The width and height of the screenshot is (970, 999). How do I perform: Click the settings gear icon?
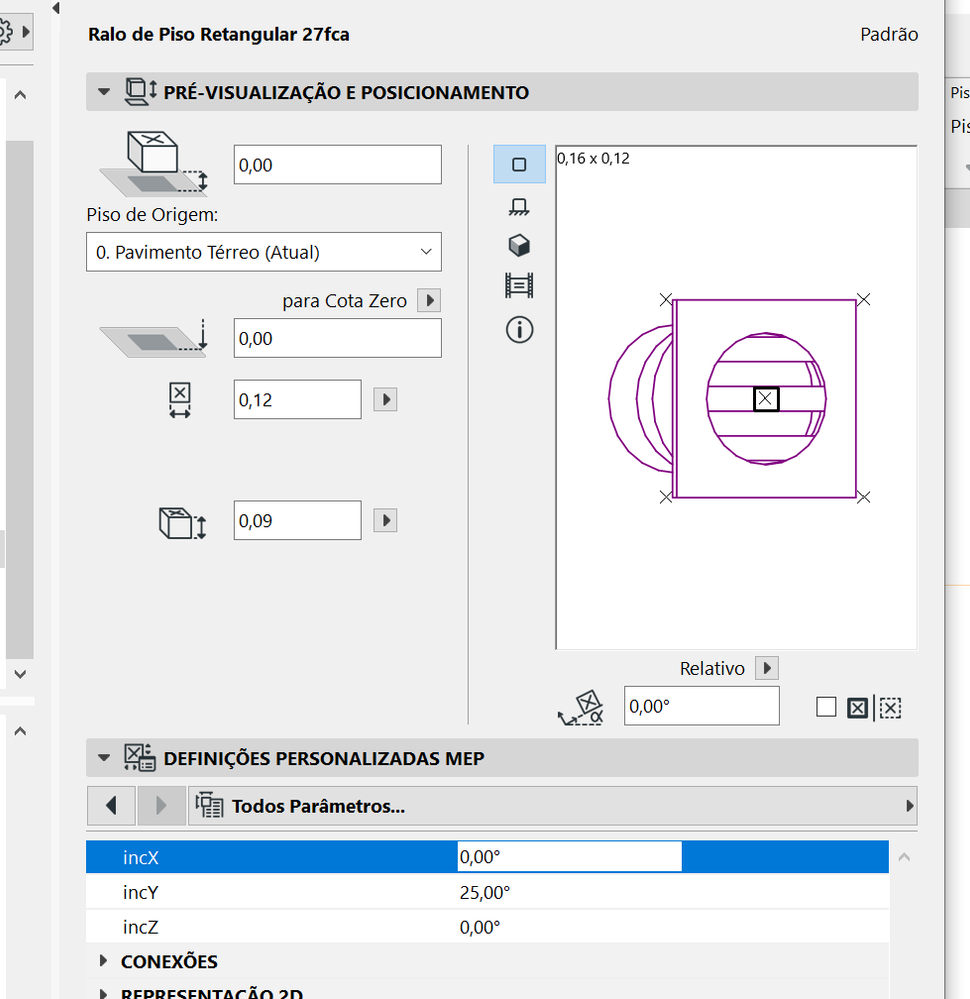coord(5,31)
